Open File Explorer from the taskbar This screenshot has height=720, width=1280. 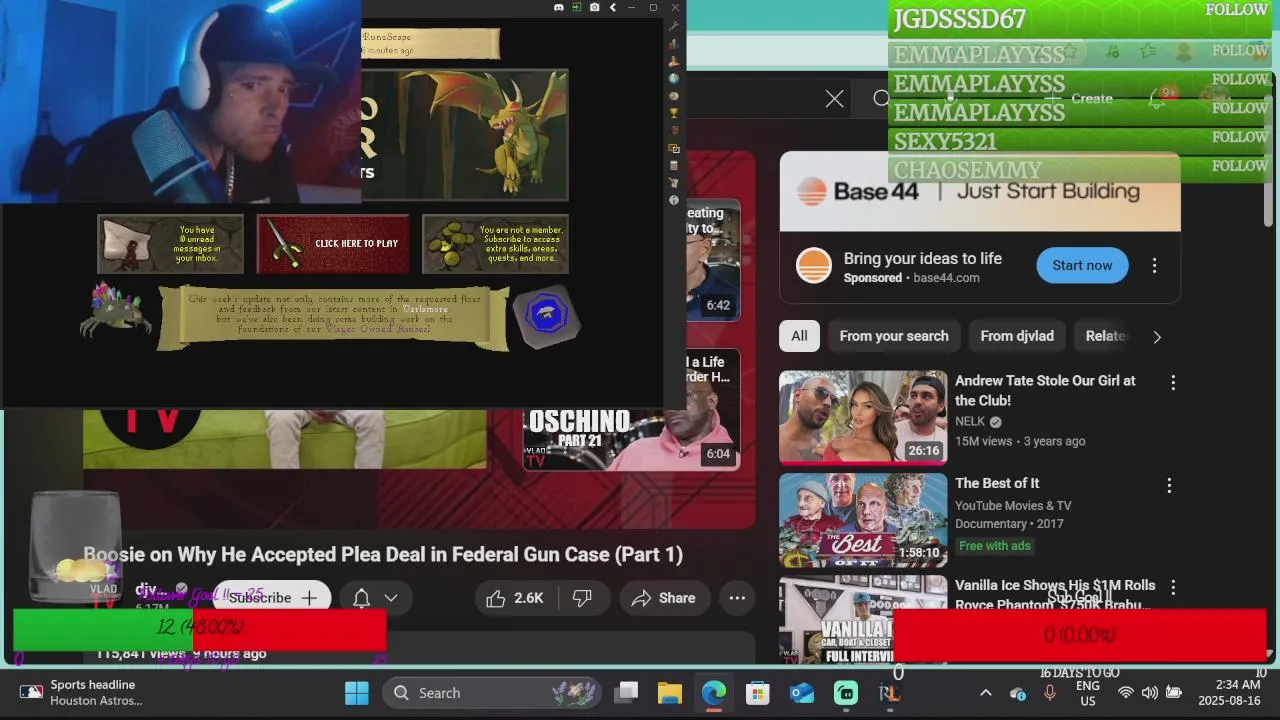click(670, 693)
